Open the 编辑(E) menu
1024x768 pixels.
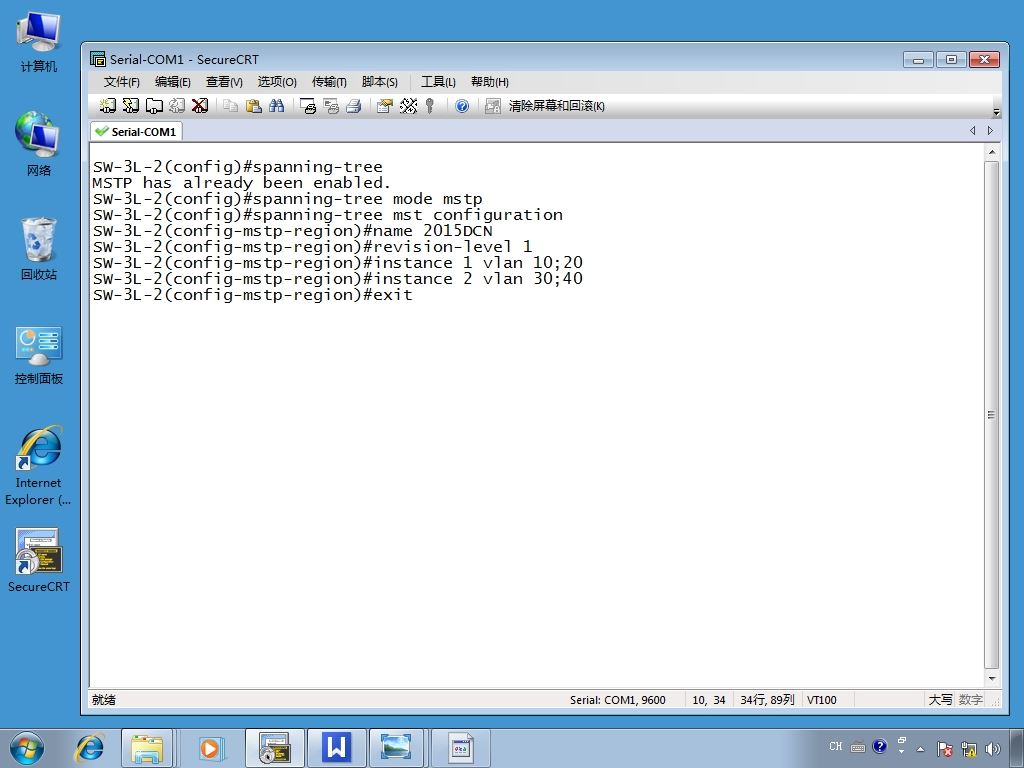(x=172, y=82)
